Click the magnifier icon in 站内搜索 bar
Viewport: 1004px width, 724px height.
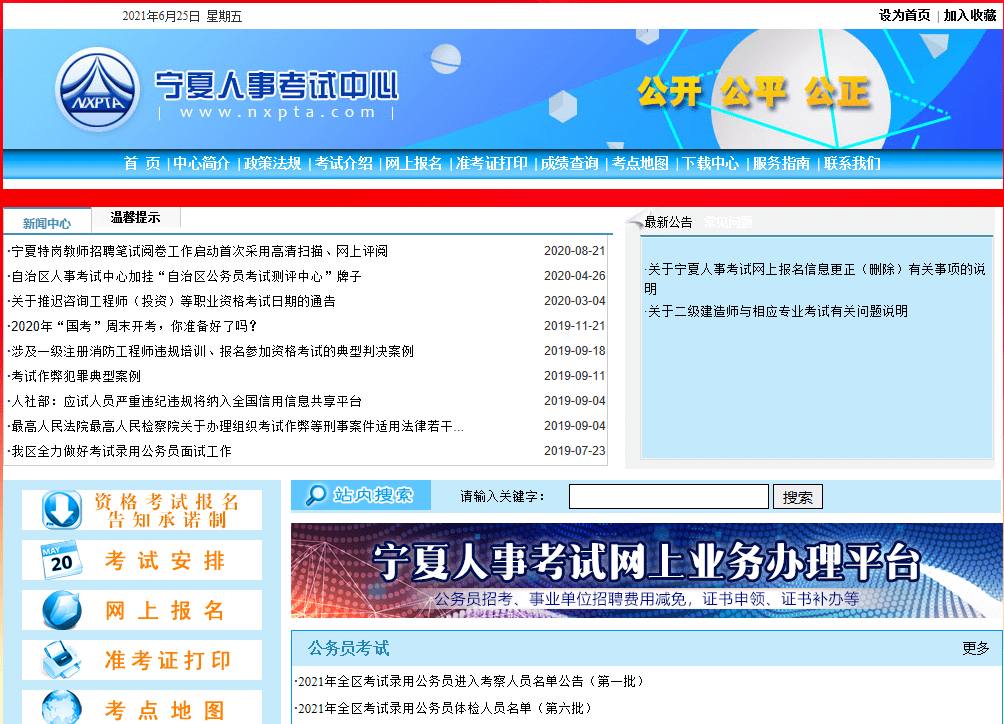315,495
